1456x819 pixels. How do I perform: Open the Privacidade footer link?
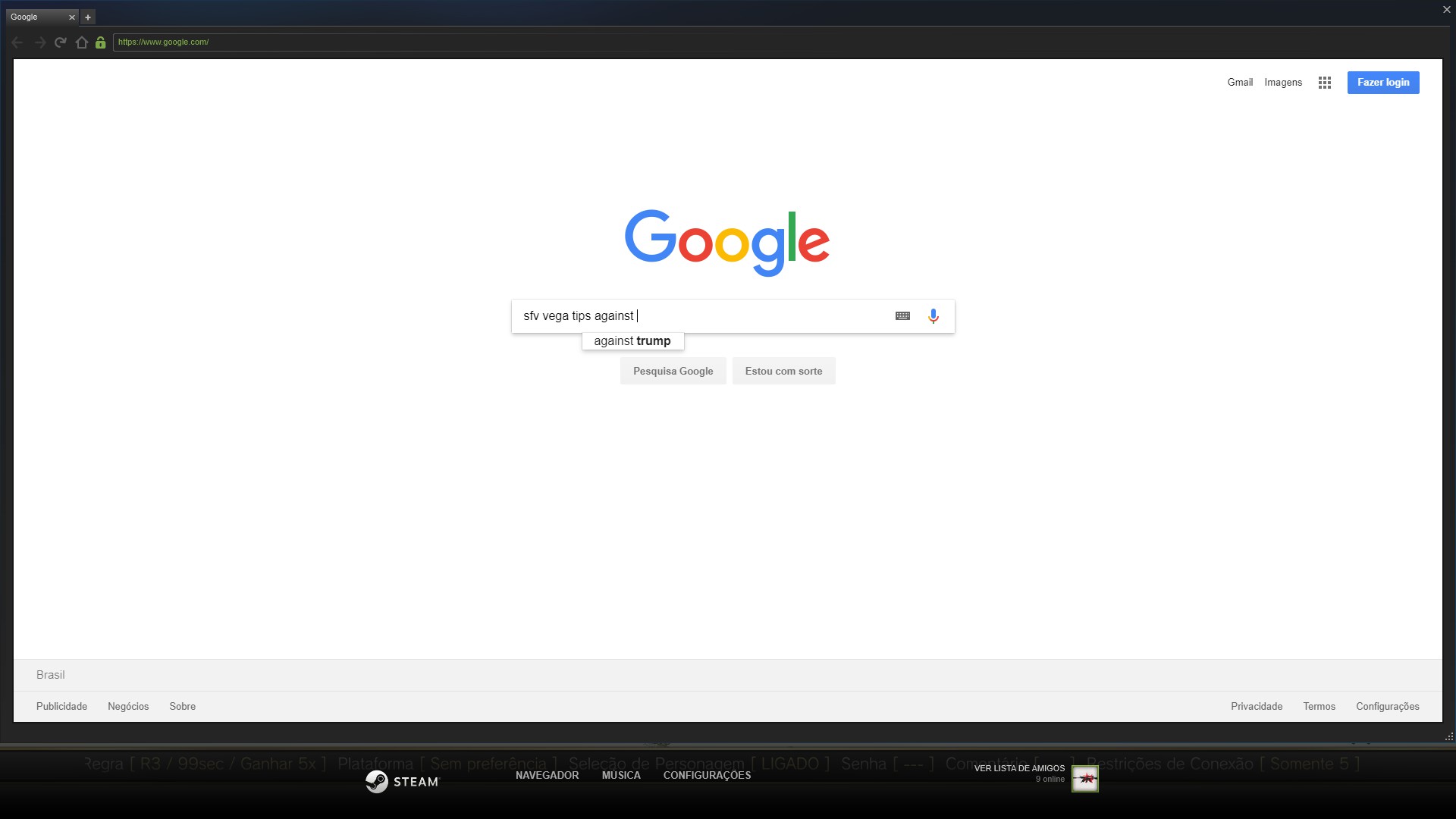click(x=1257, y=706)
